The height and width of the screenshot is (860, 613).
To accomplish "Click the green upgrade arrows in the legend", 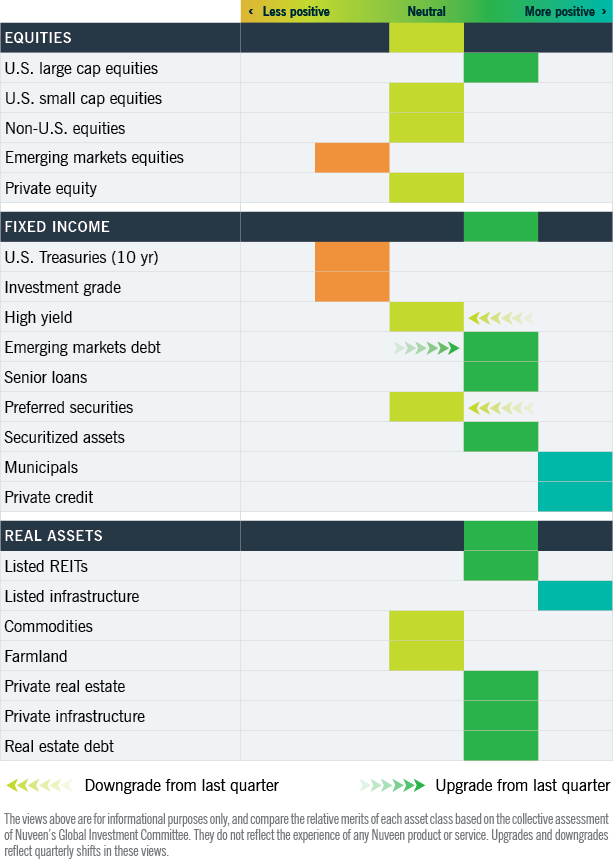I will 393,785.
